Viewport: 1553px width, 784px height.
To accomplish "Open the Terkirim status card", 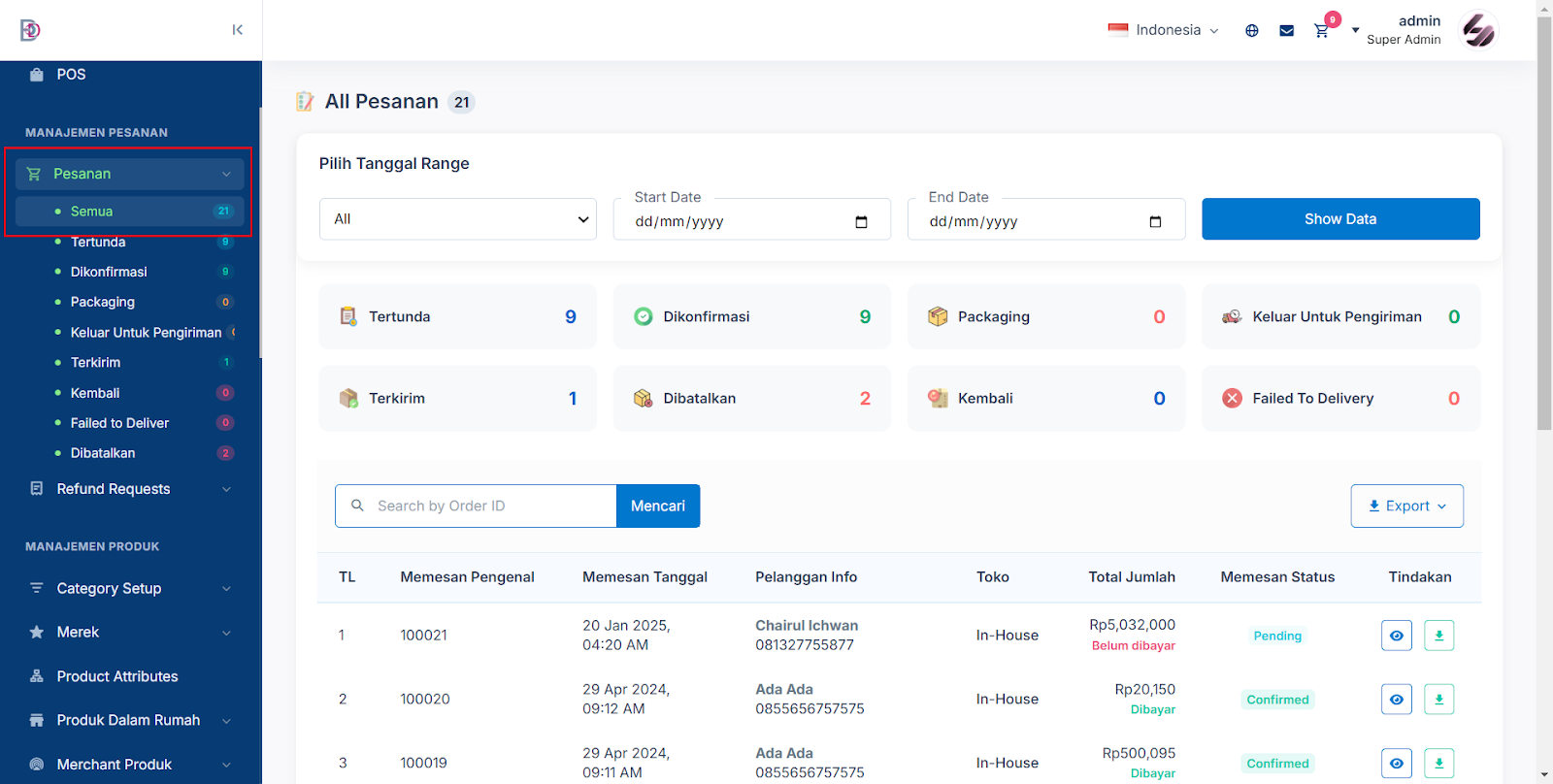I will 458,398.
